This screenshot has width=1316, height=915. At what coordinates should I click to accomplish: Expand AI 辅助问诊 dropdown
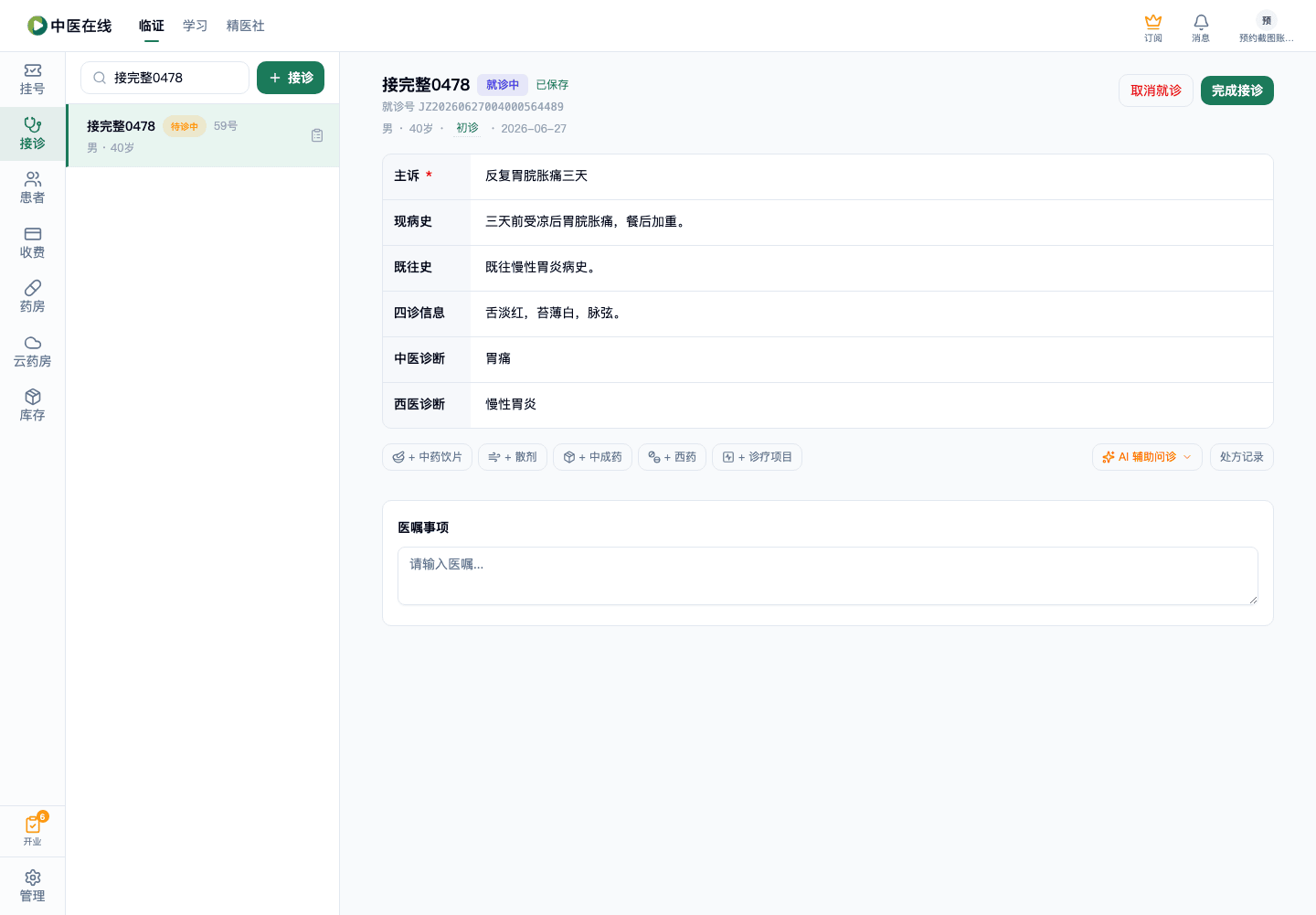click(1147, 457)
